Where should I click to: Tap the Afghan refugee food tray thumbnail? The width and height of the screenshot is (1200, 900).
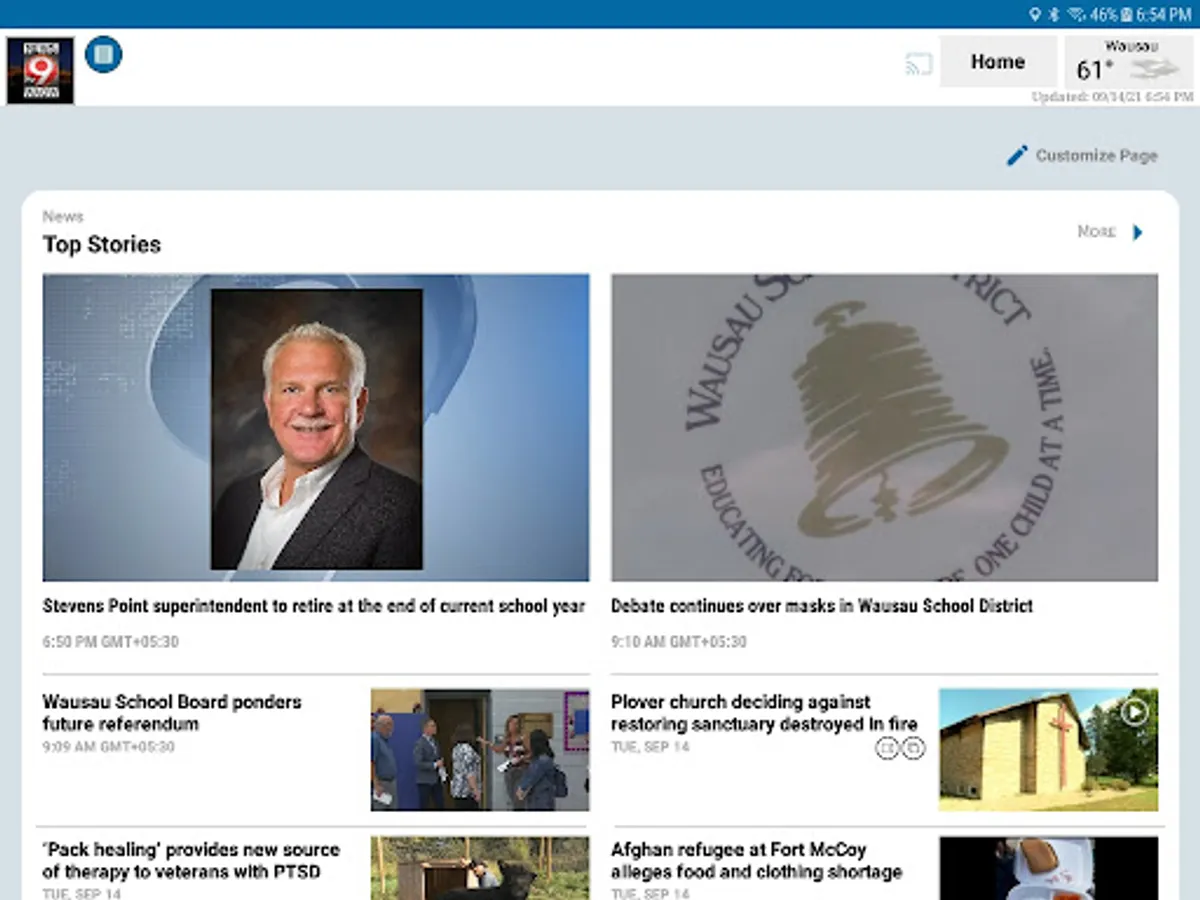point(1049,868)
